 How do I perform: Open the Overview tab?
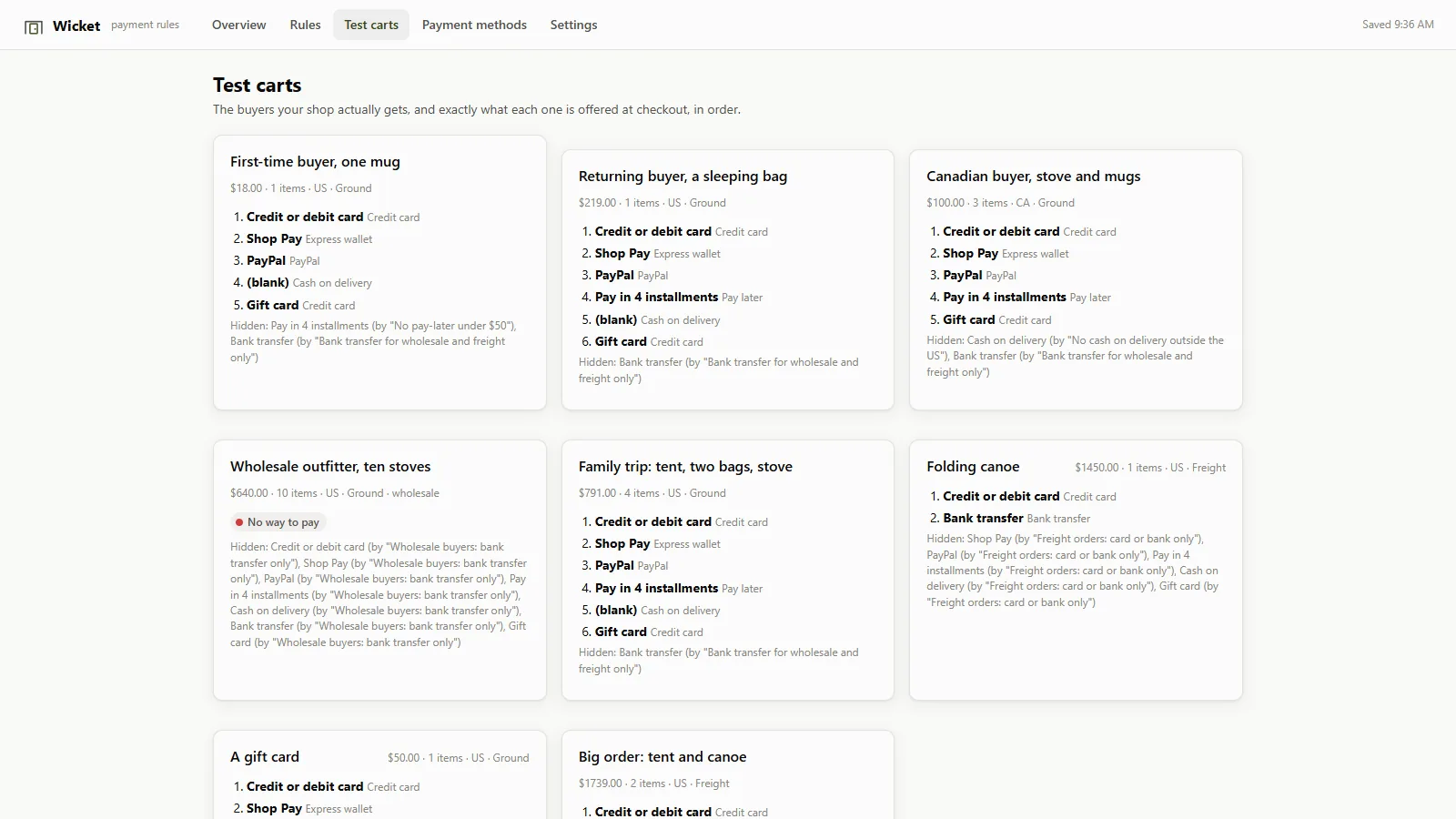tap(239, 25)
